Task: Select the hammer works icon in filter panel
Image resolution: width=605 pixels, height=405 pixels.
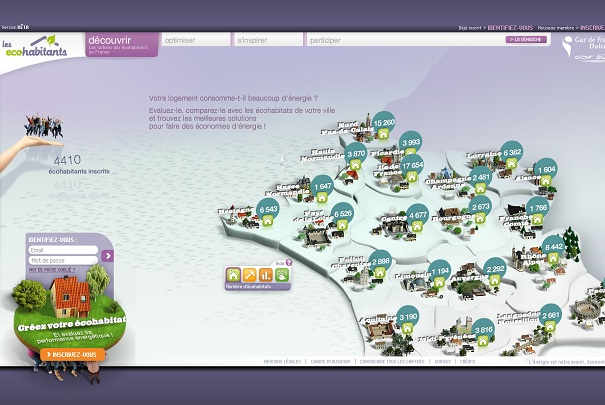Action: (x=250, y=275)
